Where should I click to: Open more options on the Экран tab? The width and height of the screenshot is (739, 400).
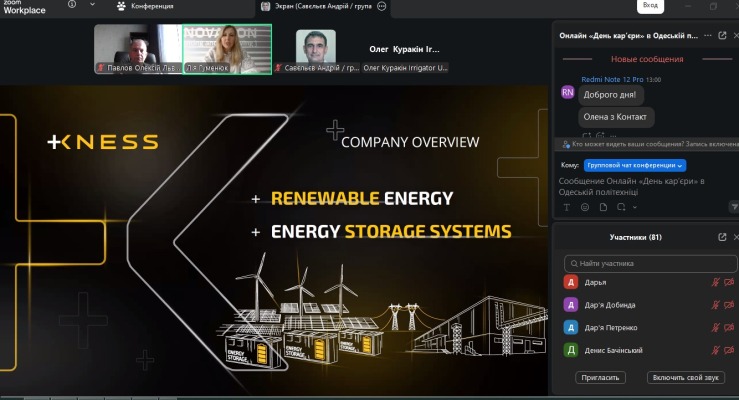coord(382,6)
